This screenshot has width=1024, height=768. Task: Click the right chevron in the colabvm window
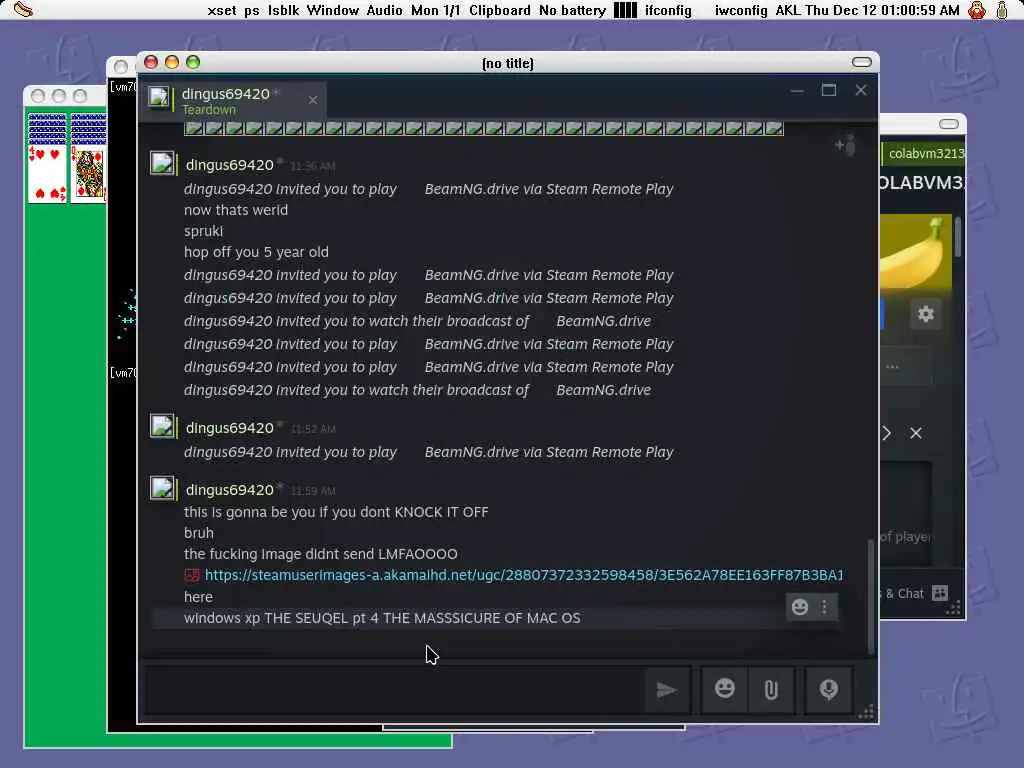(x=886, y=433)
